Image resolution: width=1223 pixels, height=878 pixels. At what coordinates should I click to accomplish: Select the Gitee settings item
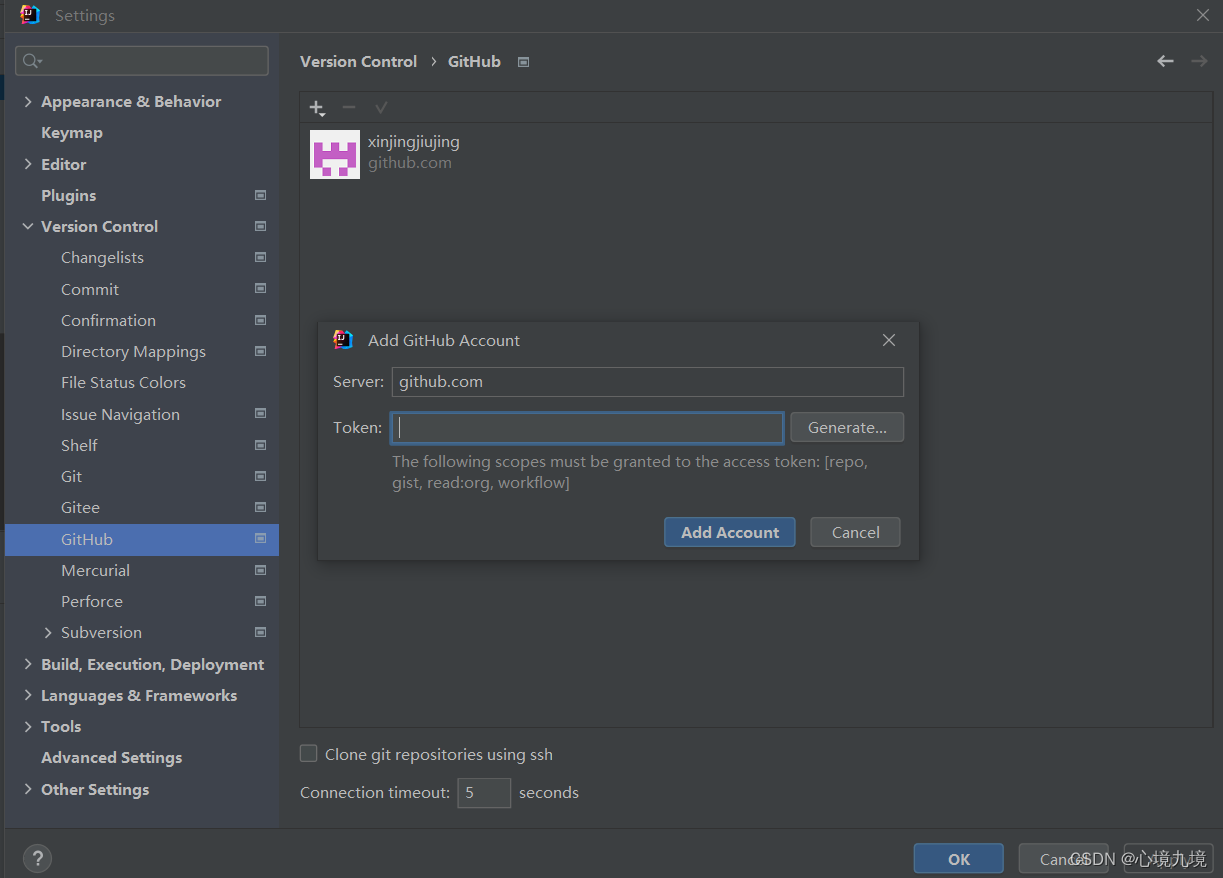80,507
